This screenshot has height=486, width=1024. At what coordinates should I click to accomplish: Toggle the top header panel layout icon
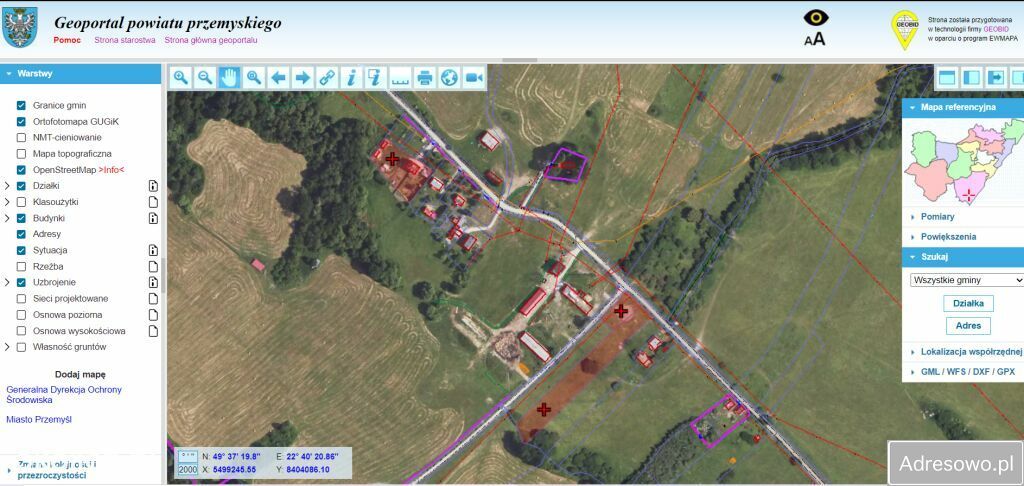pos(947,78)
